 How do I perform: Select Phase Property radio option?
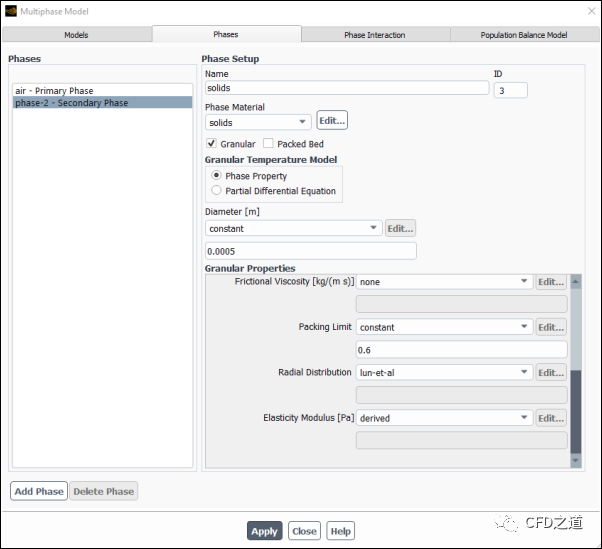coord(216,176)
